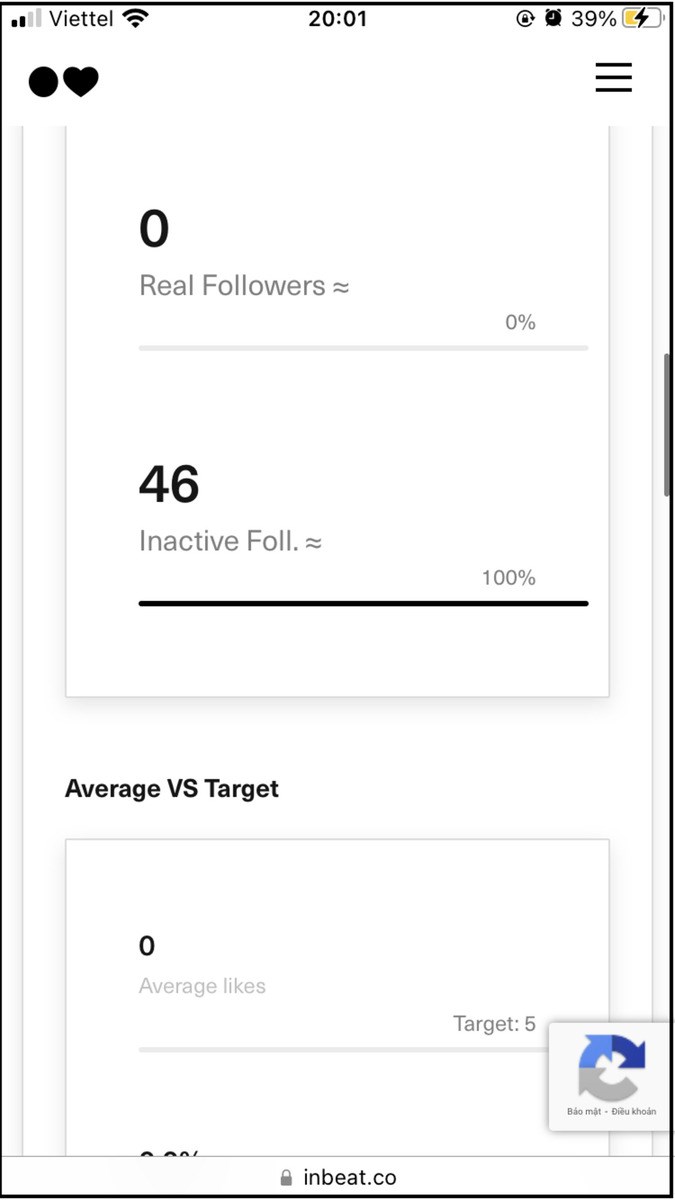Image resolution: width=675 pixels, height=1200 pixels.
Task: Tap the orientation lock status icon
Action: click(525, 19)
